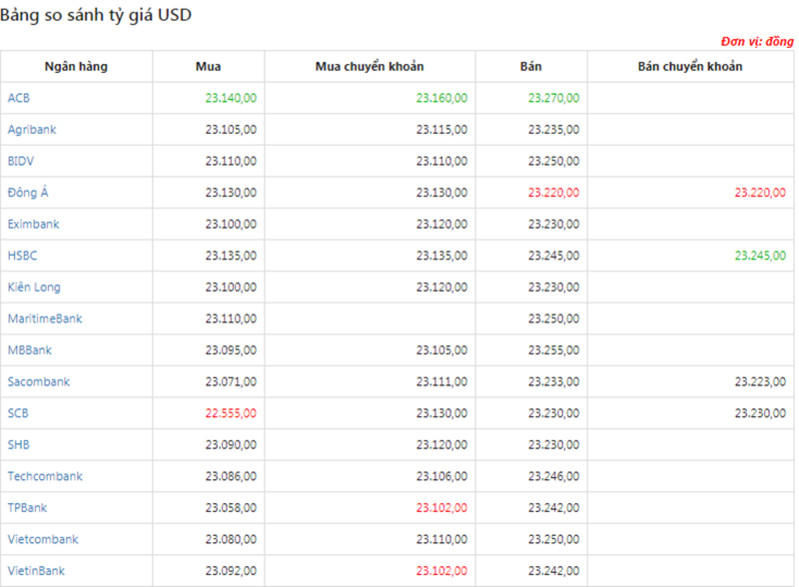This screenshot has width=799, height=587.
Task: Open the ACB bank link
Action: point(18,98)
